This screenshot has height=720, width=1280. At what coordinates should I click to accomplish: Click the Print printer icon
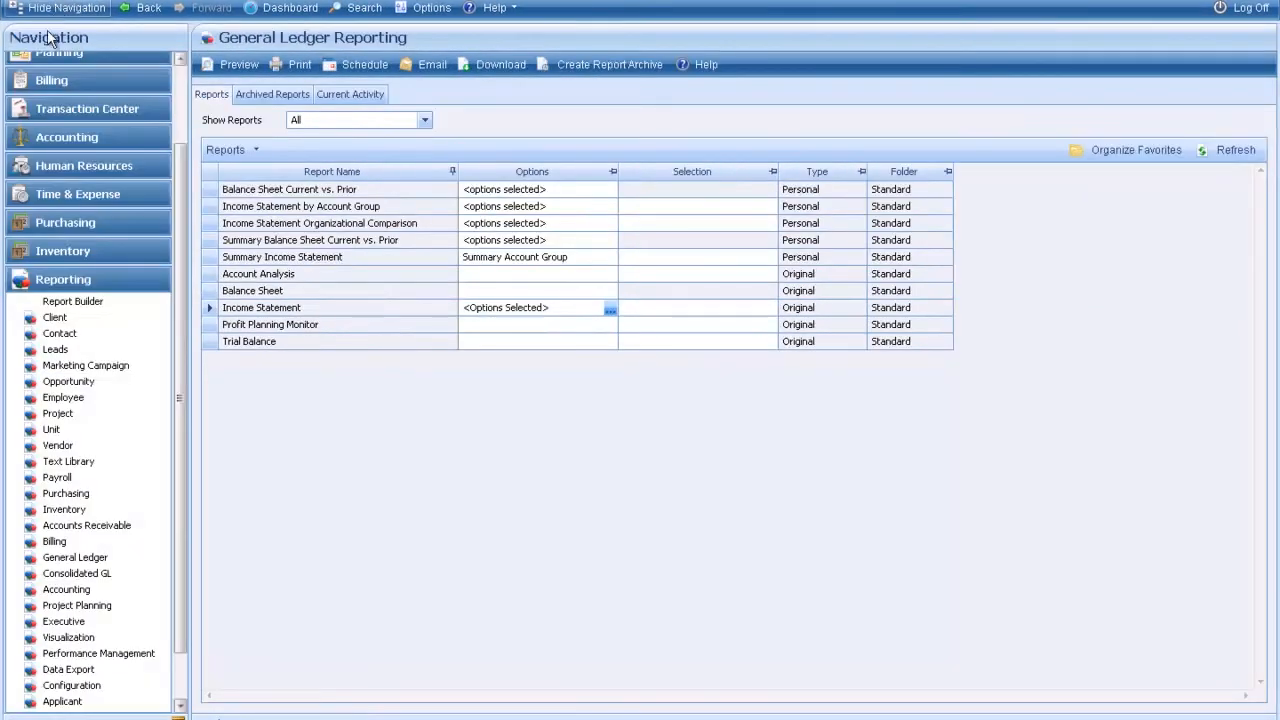(x=276, y=64)
